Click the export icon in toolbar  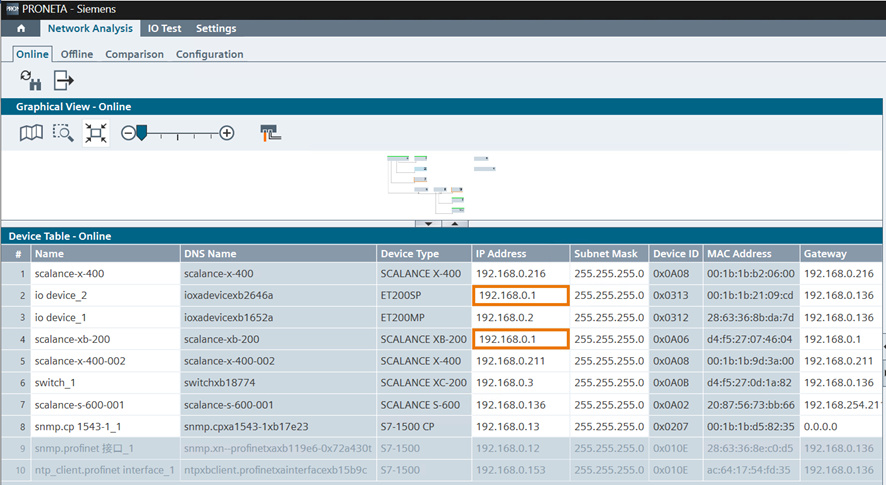coord(63,80)
